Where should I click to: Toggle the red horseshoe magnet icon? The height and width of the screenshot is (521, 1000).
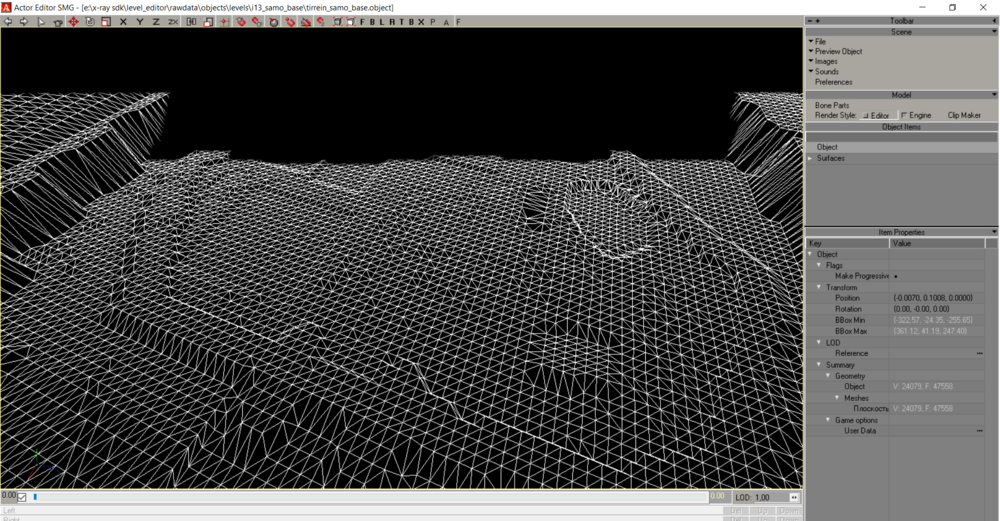pyautogui.click(x=290, y=22)
